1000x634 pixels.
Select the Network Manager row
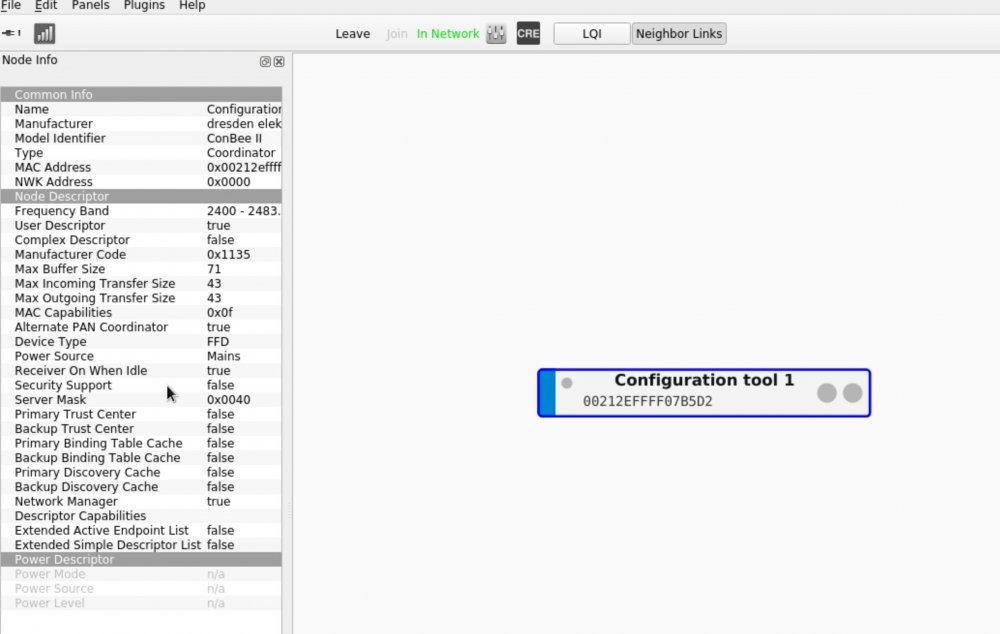141,501
